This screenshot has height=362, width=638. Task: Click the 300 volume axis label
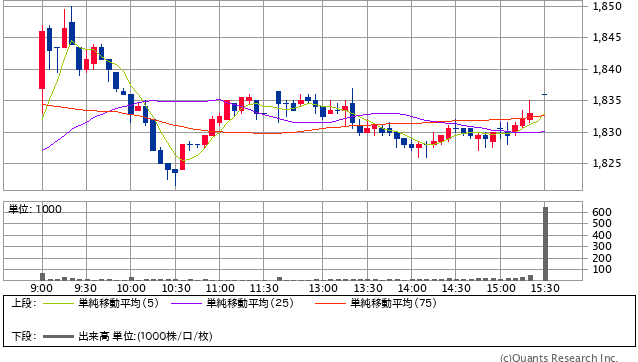(602, 246)
